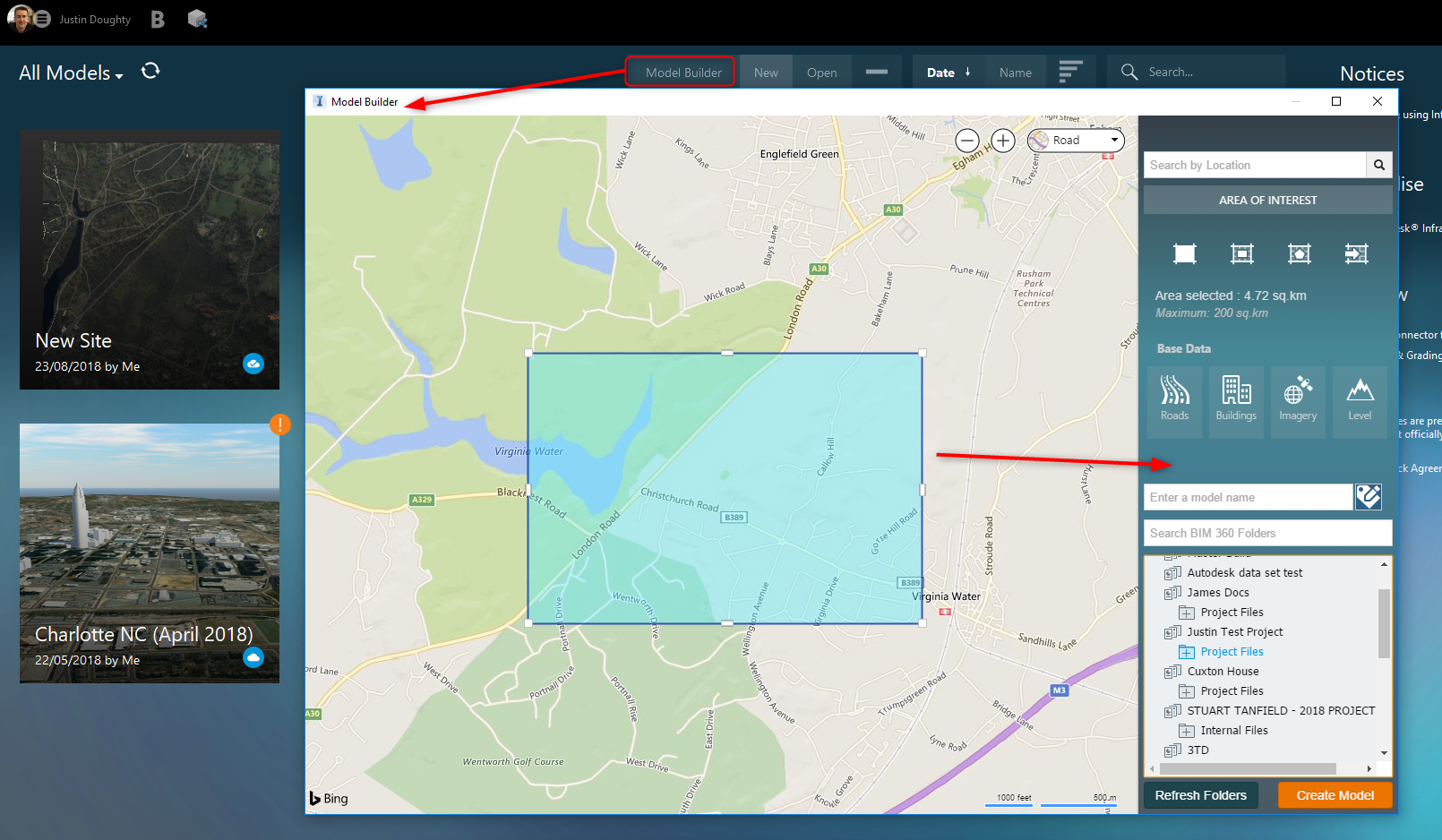Toggle Buildings base data

click(1236, 402)
